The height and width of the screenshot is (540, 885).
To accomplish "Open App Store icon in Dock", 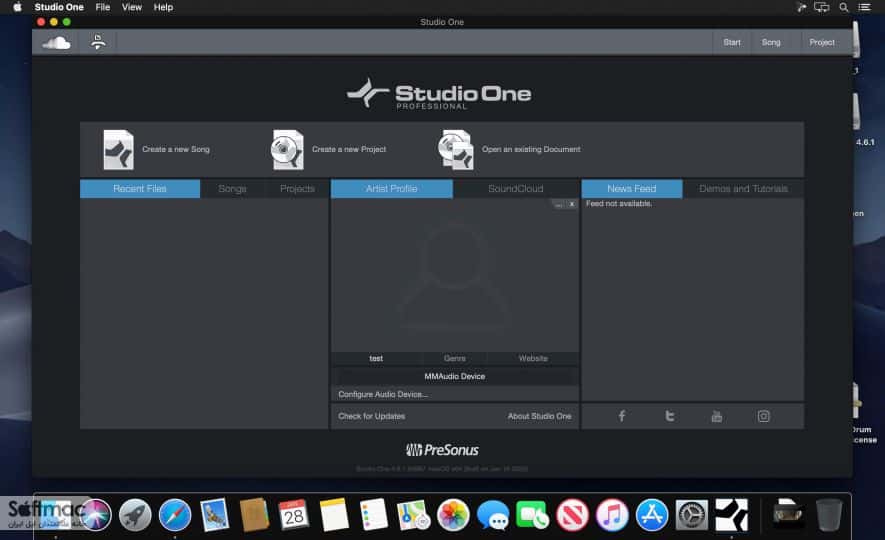I will tap(652, 515).
